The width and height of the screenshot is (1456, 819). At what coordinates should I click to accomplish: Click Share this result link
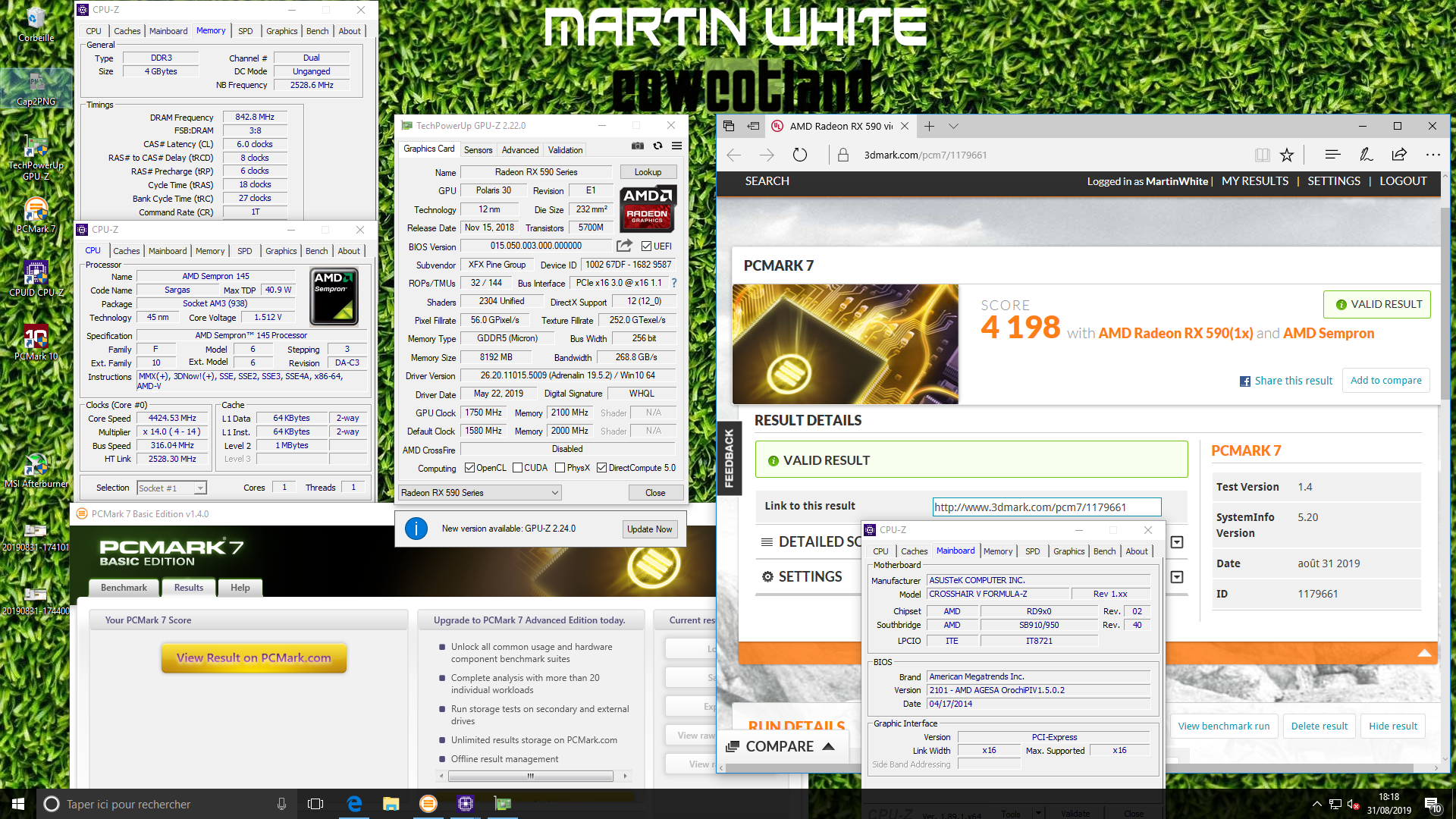(x=1286, y=381)
